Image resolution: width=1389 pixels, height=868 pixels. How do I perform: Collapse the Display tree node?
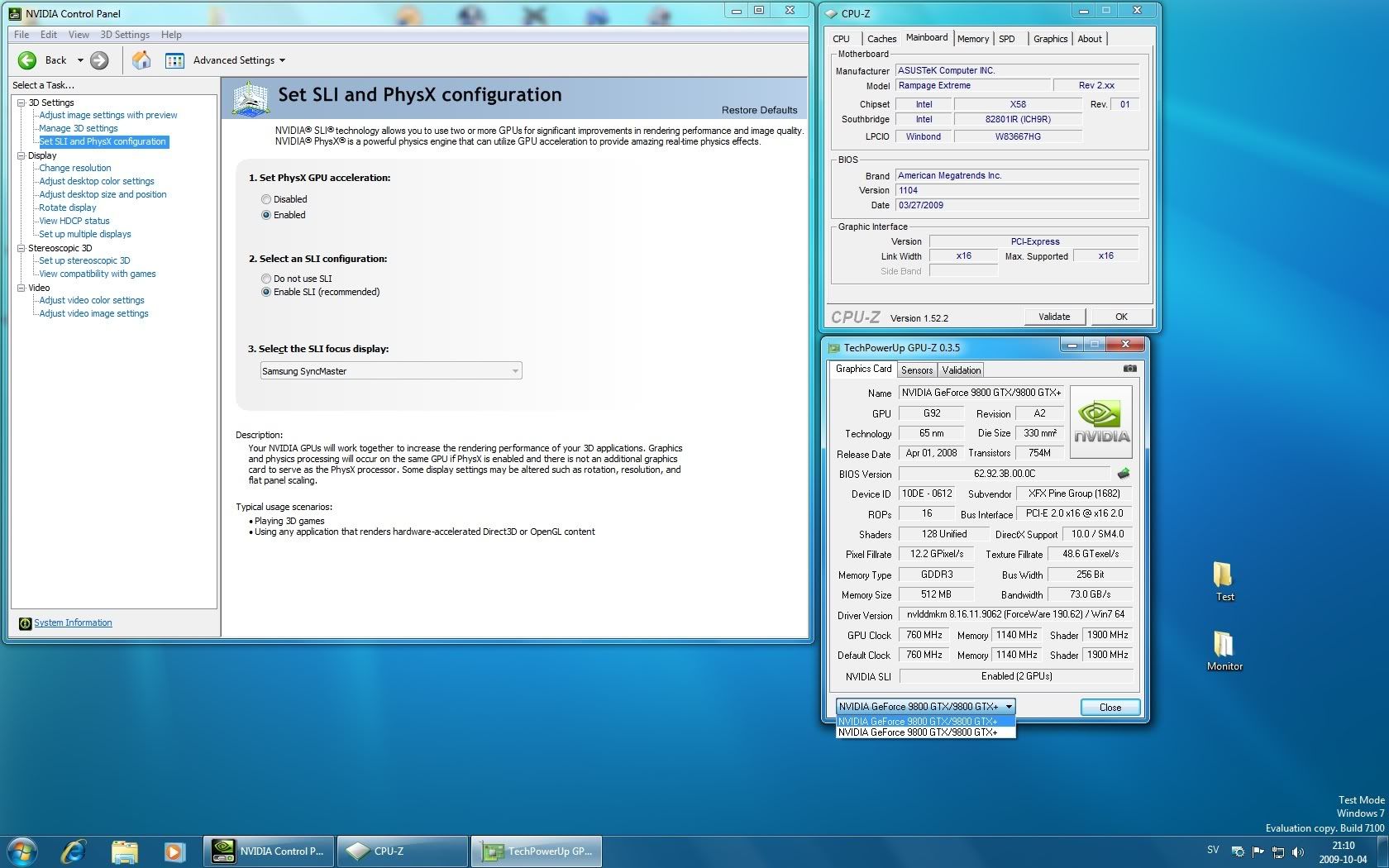tap(21, 155)
